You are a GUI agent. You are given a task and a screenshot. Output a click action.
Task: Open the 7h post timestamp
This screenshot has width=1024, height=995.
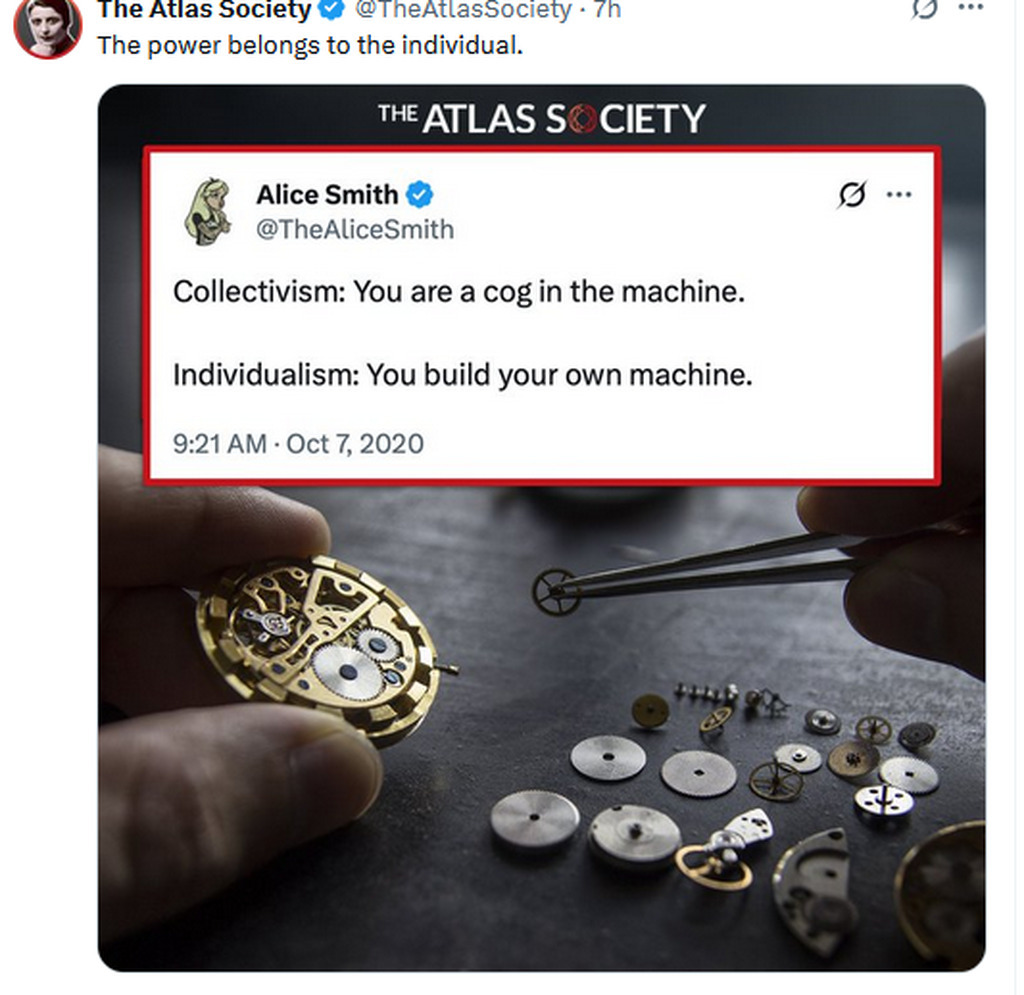(607, 10)
